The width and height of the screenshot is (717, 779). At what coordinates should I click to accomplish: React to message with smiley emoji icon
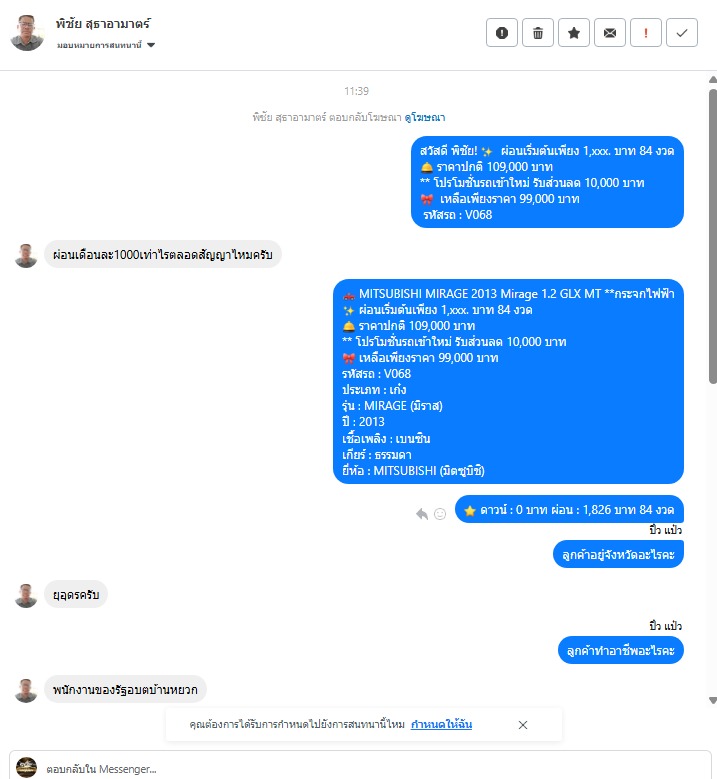pyautogui.click(x=440, y=514)
